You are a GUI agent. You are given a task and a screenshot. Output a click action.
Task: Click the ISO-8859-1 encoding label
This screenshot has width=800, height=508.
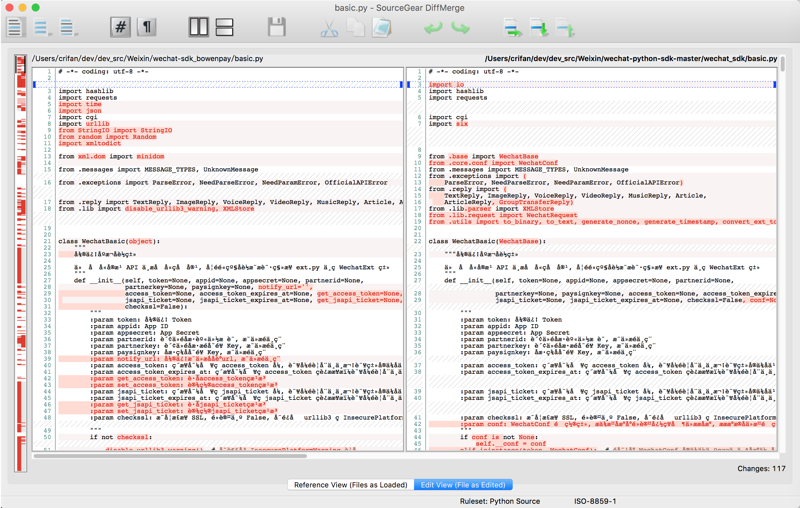click(595, 500)
